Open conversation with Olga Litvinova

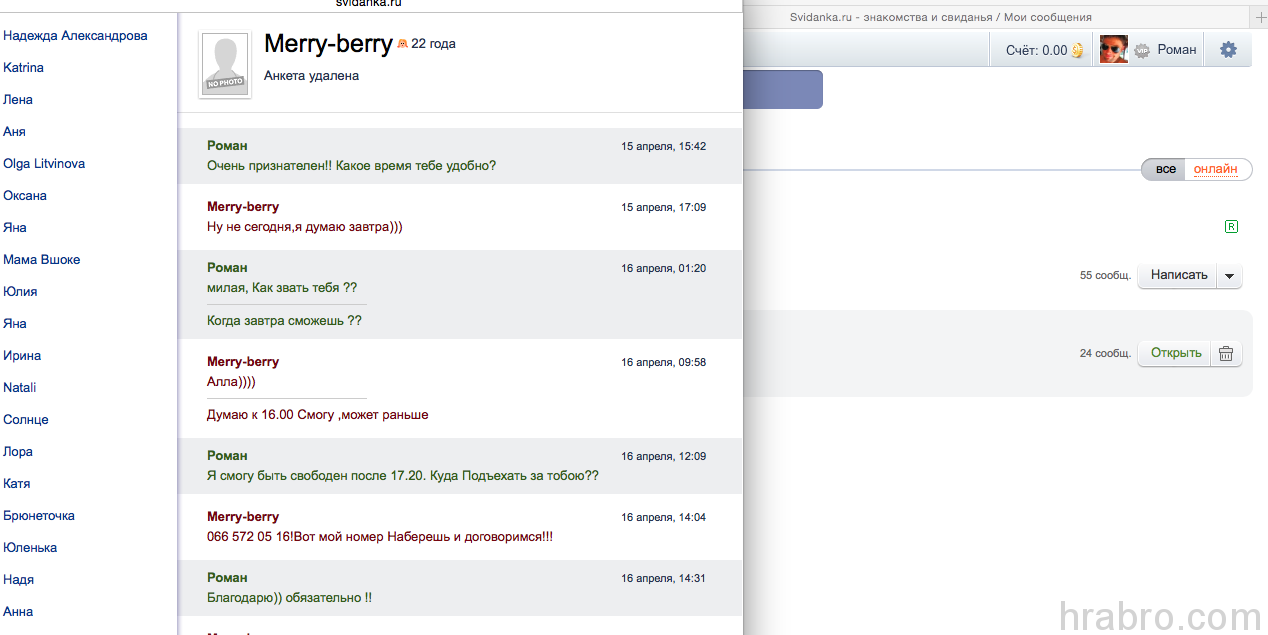(44, 163)
